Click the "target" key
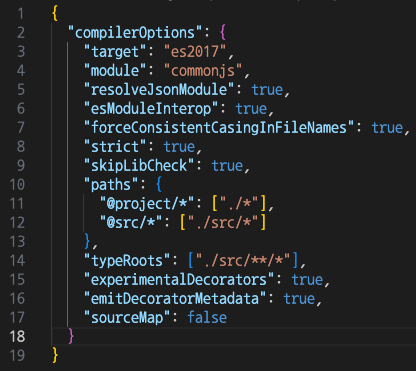Viewport: 416px width, 371px height. (115, 52)
